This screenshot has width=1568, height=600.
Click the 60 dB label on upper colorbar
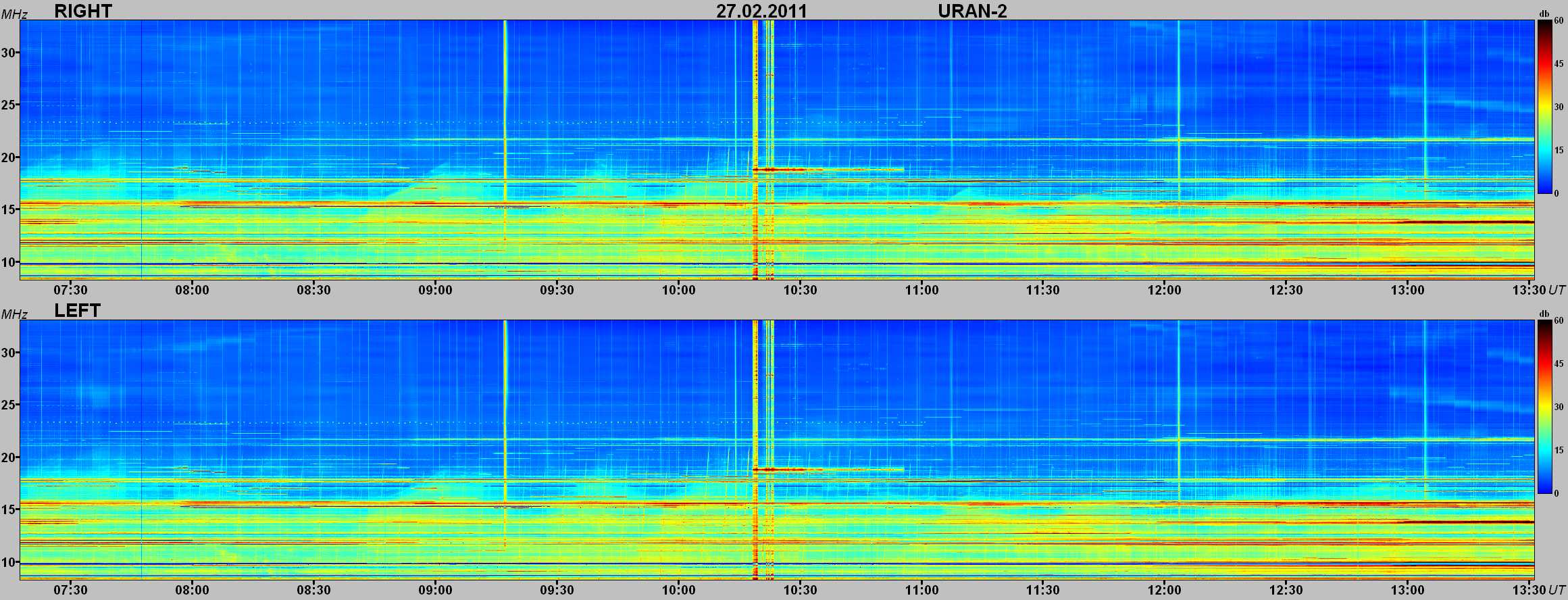pos(1559,21)
